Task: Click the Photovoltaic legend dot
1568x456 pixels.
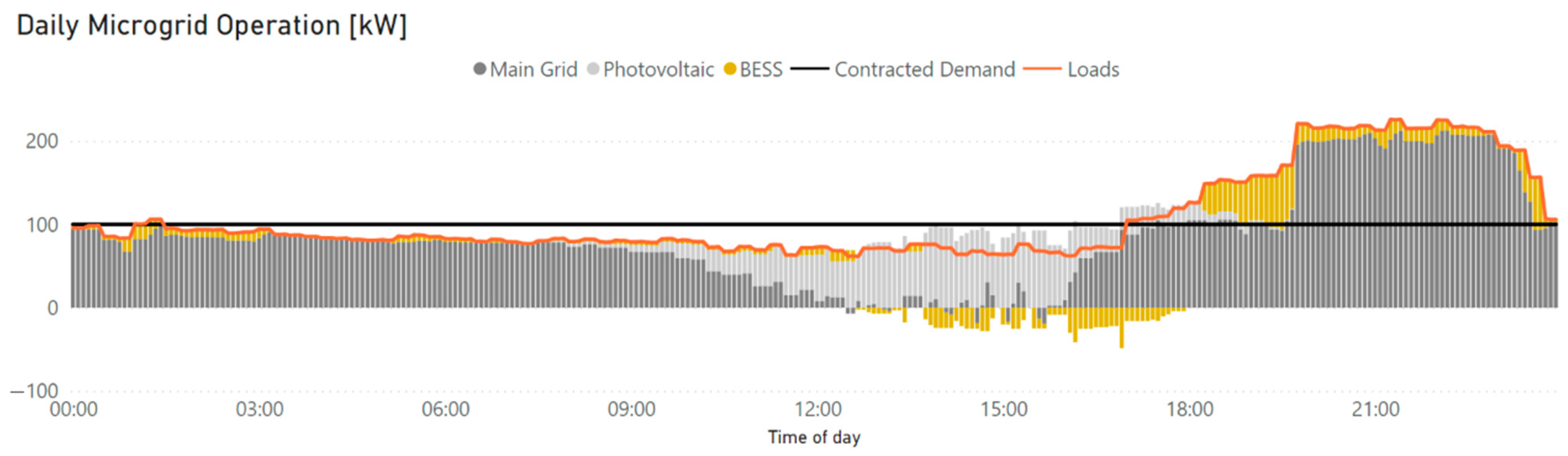Action: [593, 69]
